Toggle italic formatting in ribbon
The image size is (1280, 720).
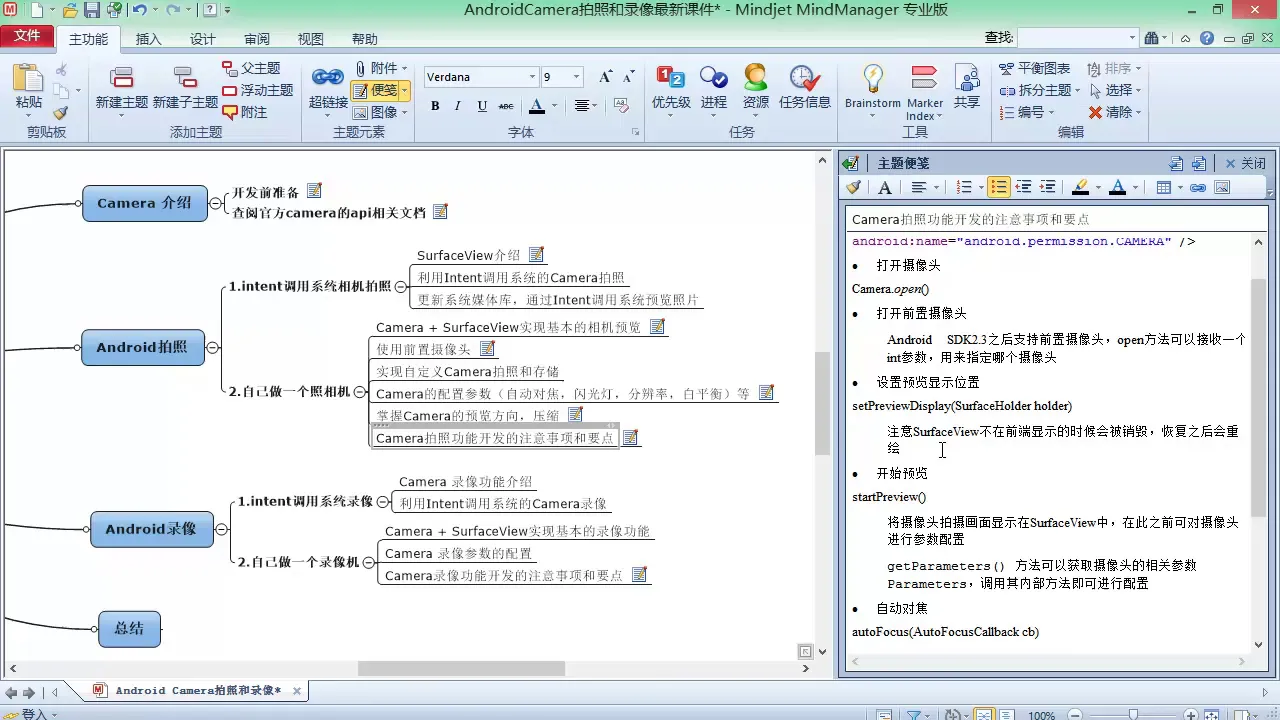coord(458,106)
